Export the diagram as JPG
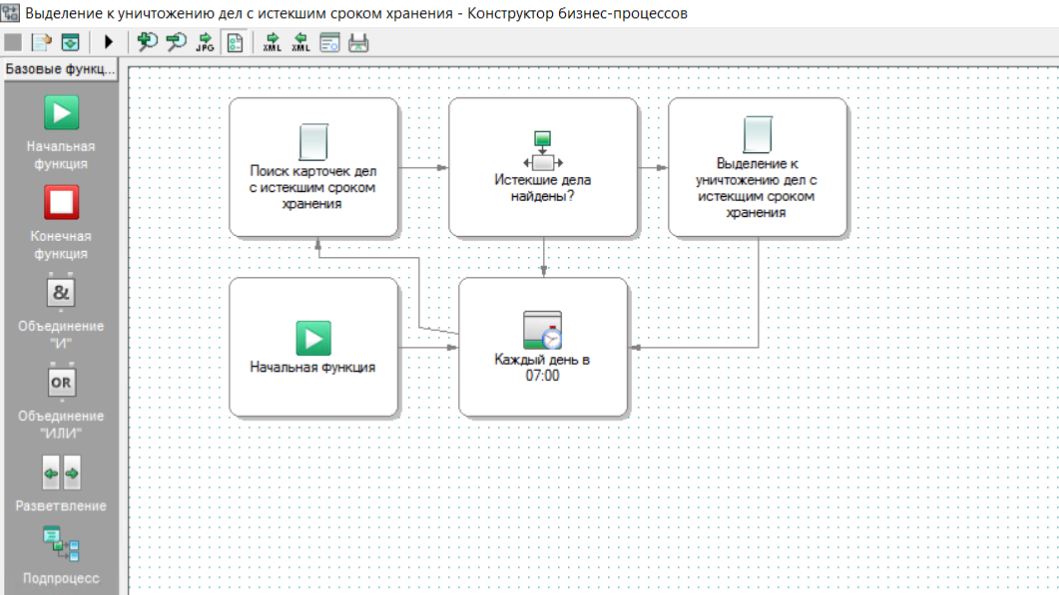 tap(205, 42)
